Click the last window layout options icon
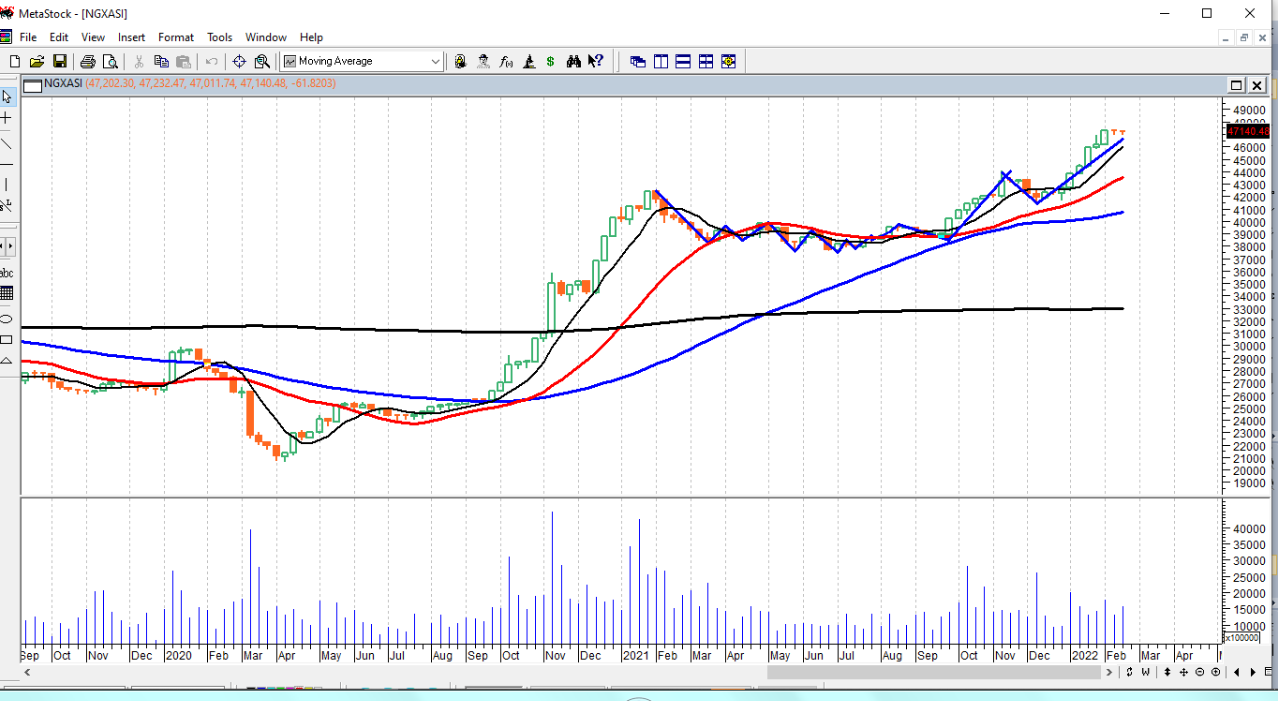 click(728, 61)
